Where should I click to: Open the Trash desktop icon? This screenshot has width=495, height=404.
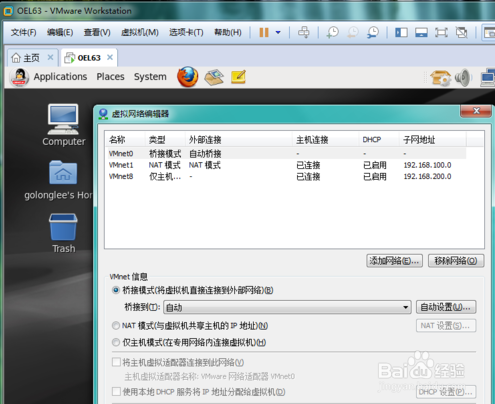(63, 233)
